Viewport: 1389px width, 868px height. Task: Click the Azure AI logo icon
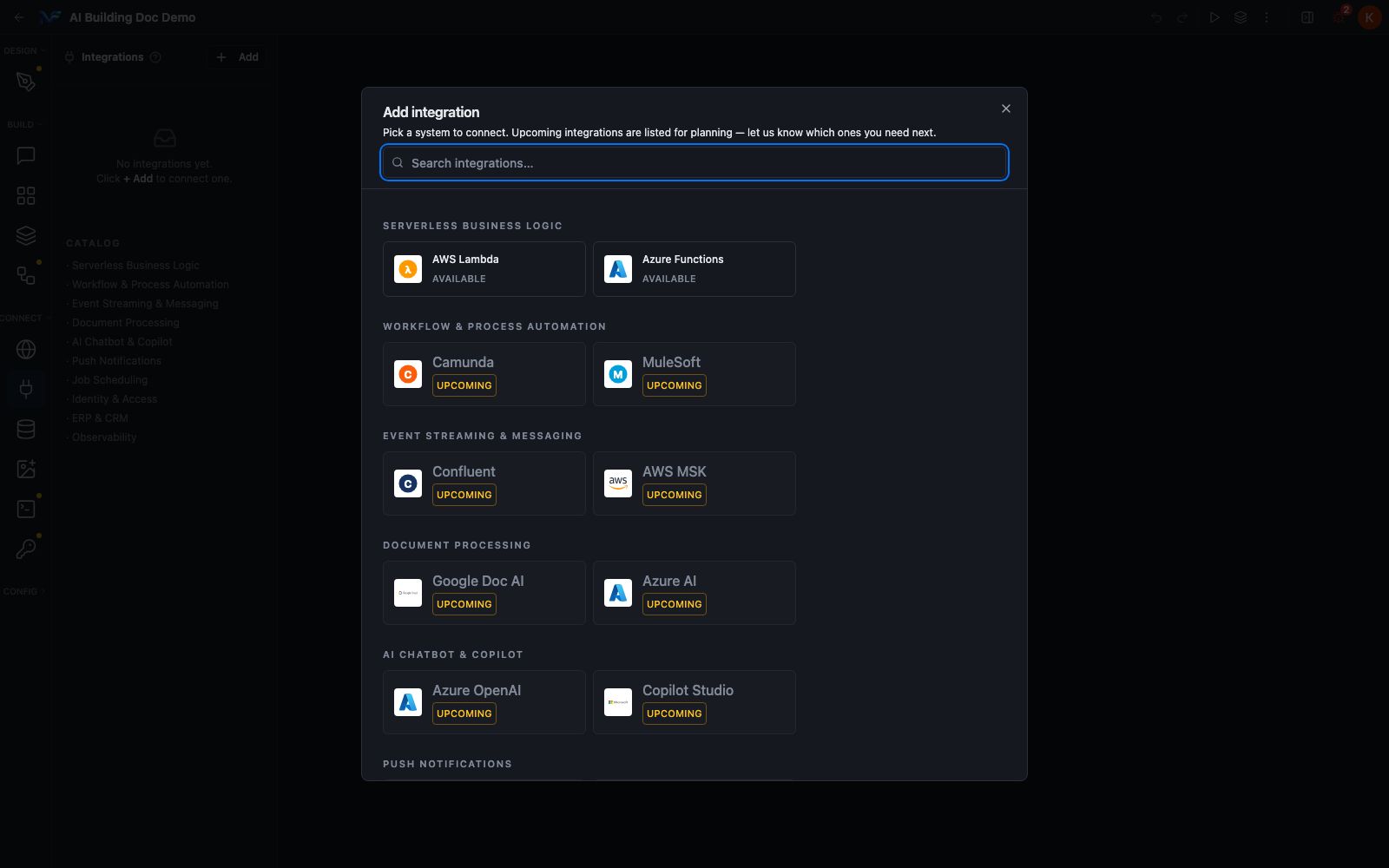[x=618, y=593]
